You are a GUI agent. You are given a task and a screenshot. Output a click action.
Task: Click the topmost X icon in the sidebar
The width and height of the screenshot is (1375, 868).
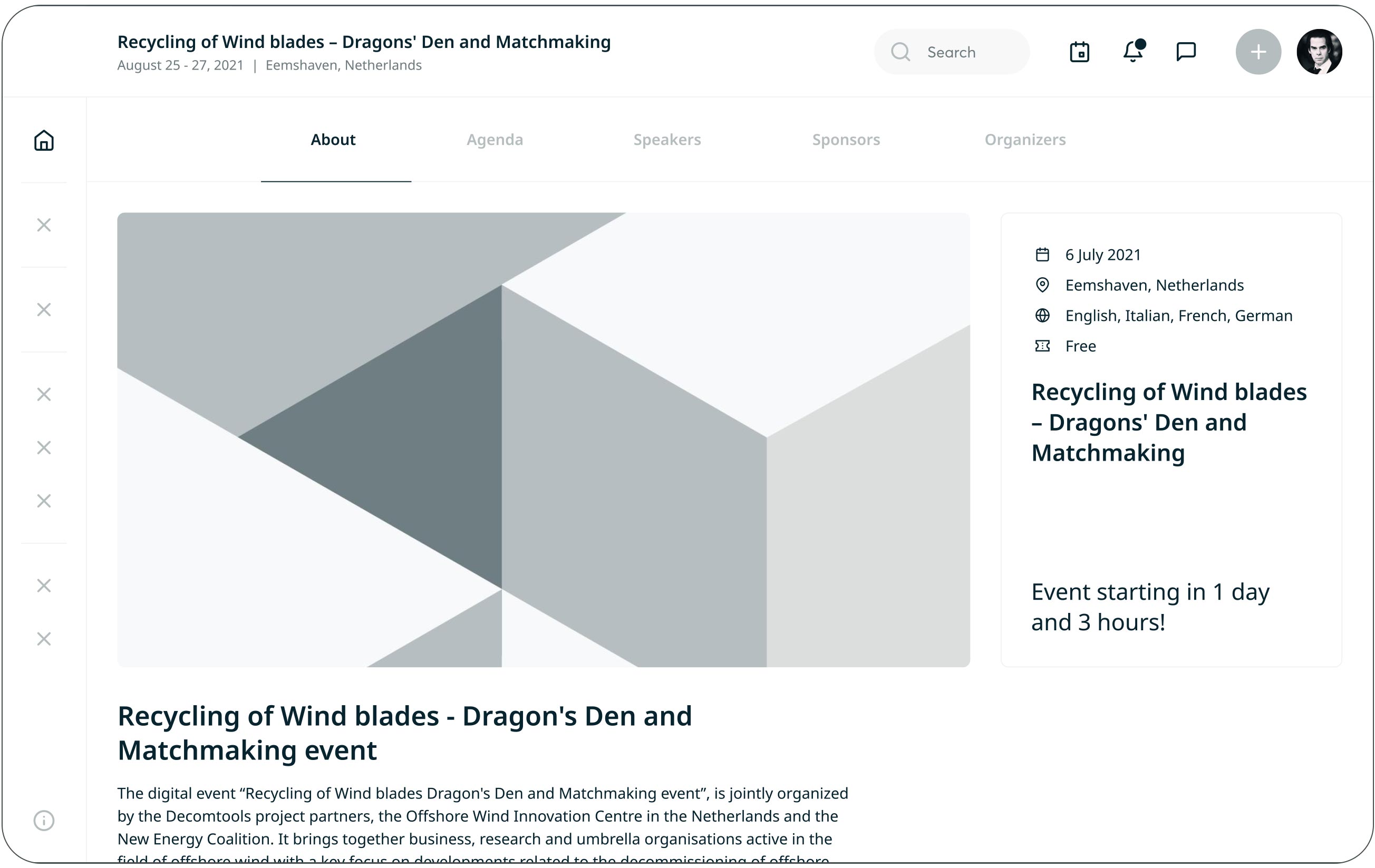pyautogui.click(x=44, y=225)
